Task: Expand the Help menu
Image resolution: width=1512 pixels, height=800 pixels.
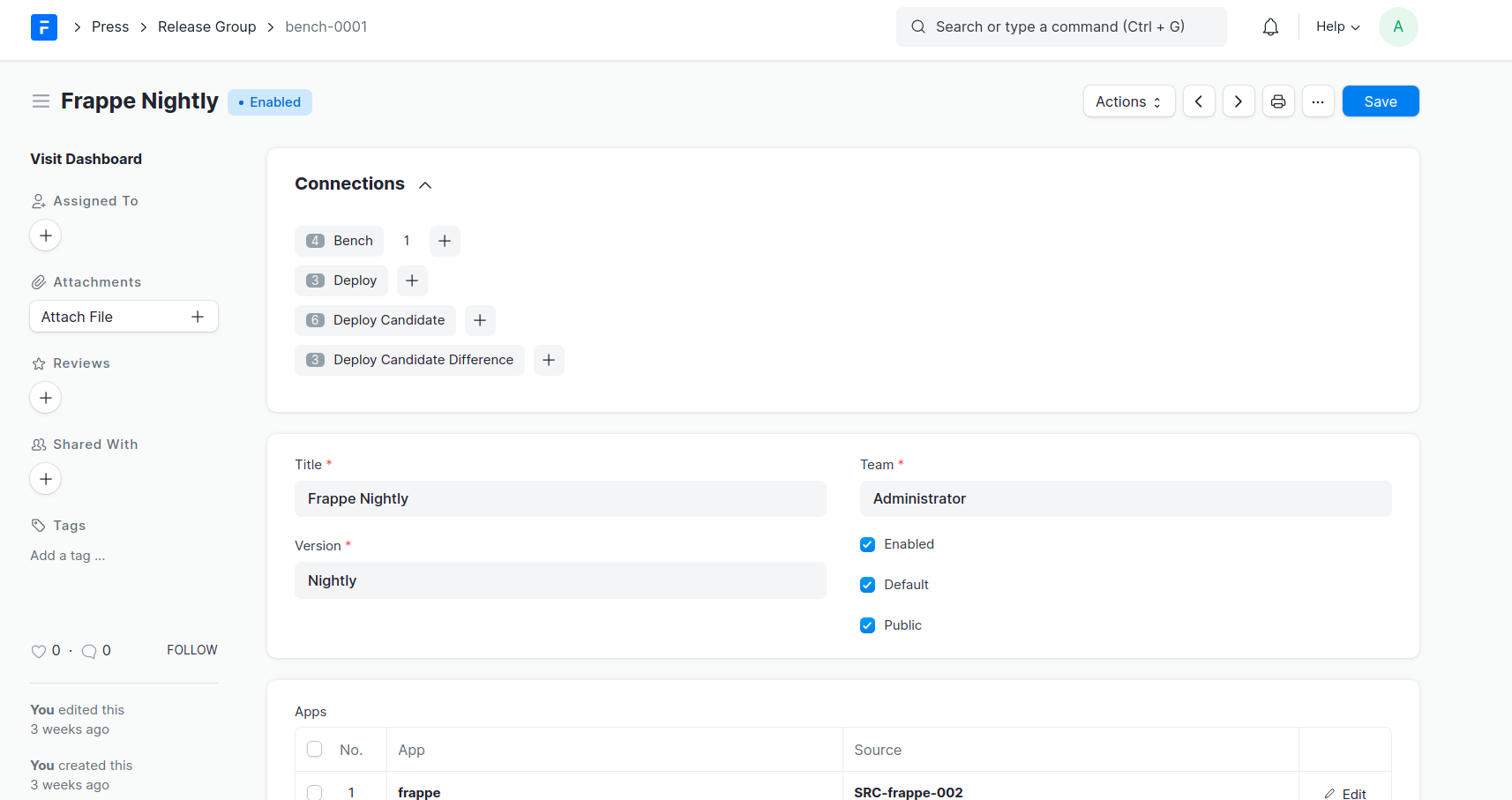Action: 1337,27
